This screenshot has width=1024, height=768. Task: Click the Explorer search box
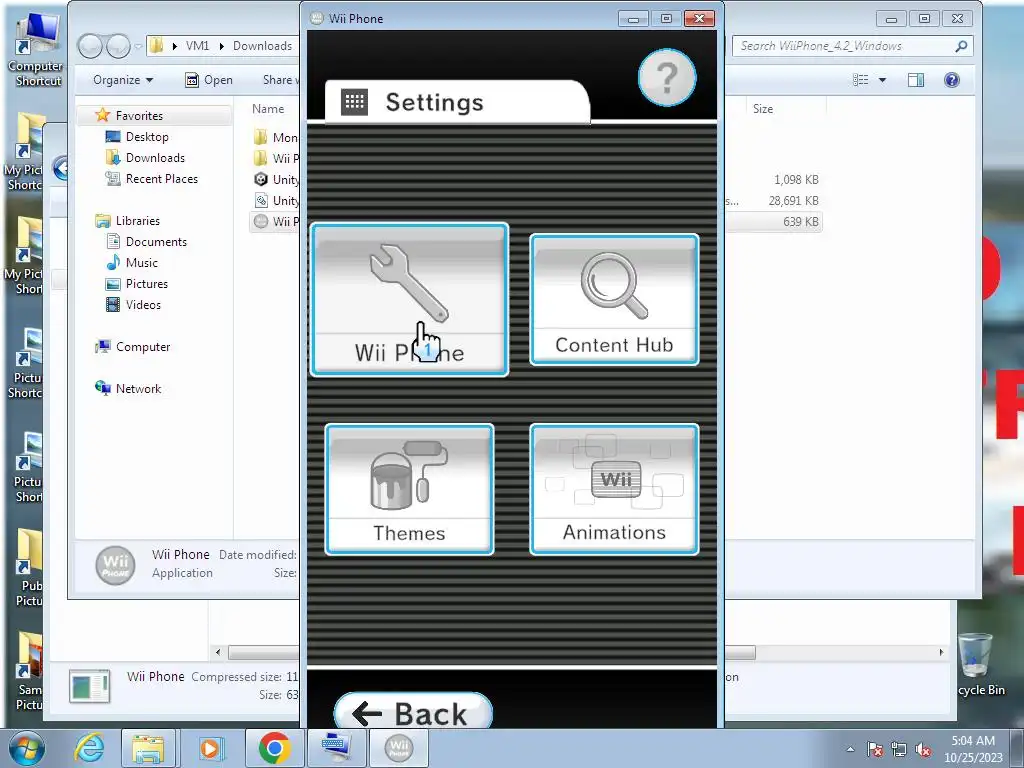coord(852,46)
